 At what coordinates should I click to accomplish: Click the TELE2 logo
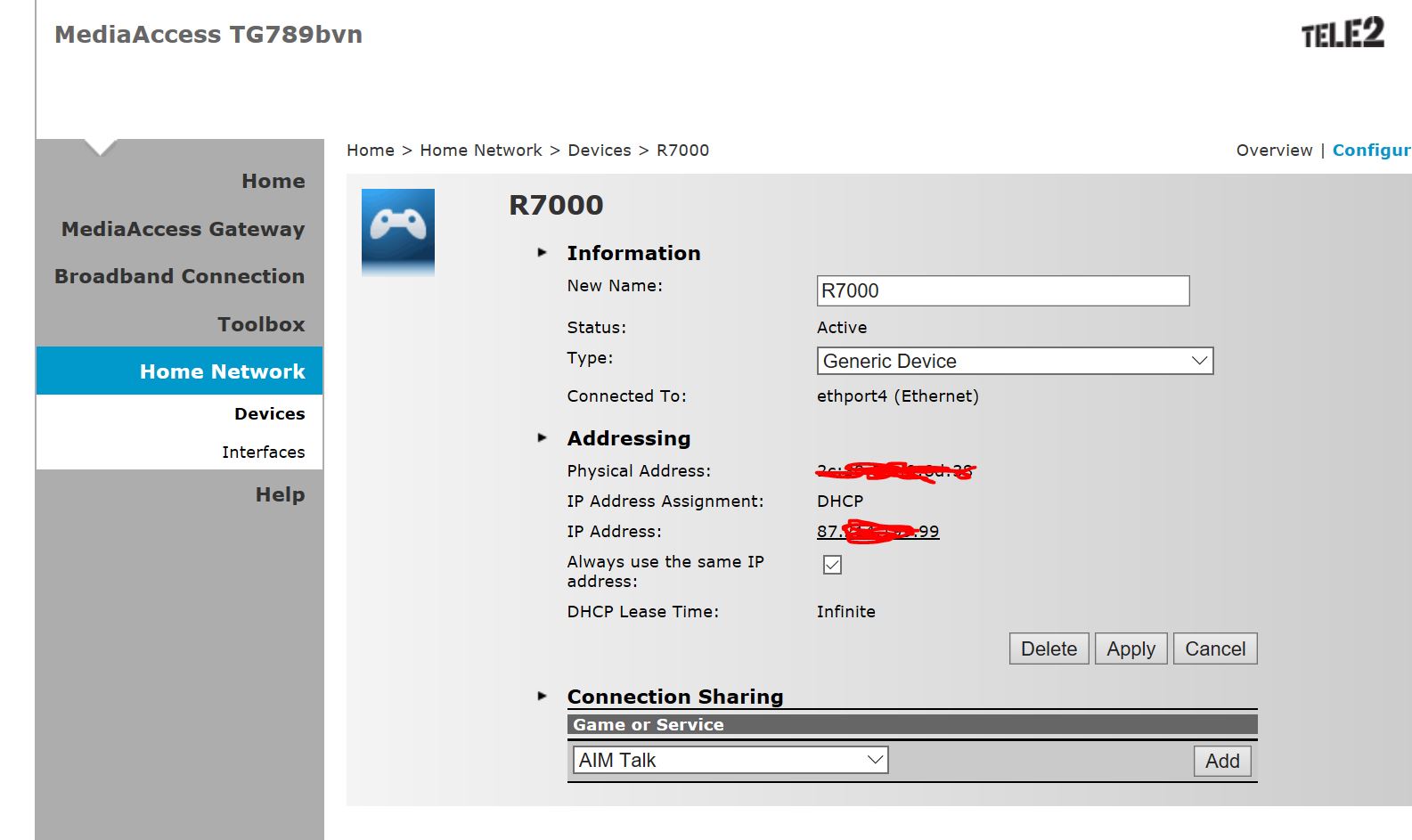pos(1343,33)
